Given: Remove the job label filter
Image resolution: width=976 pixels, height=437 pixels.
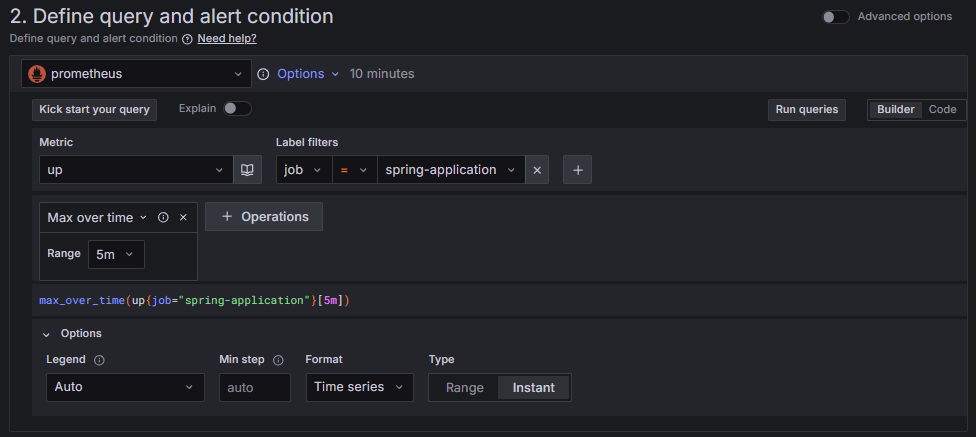Looking at the screenshot, I should [537, 170].
